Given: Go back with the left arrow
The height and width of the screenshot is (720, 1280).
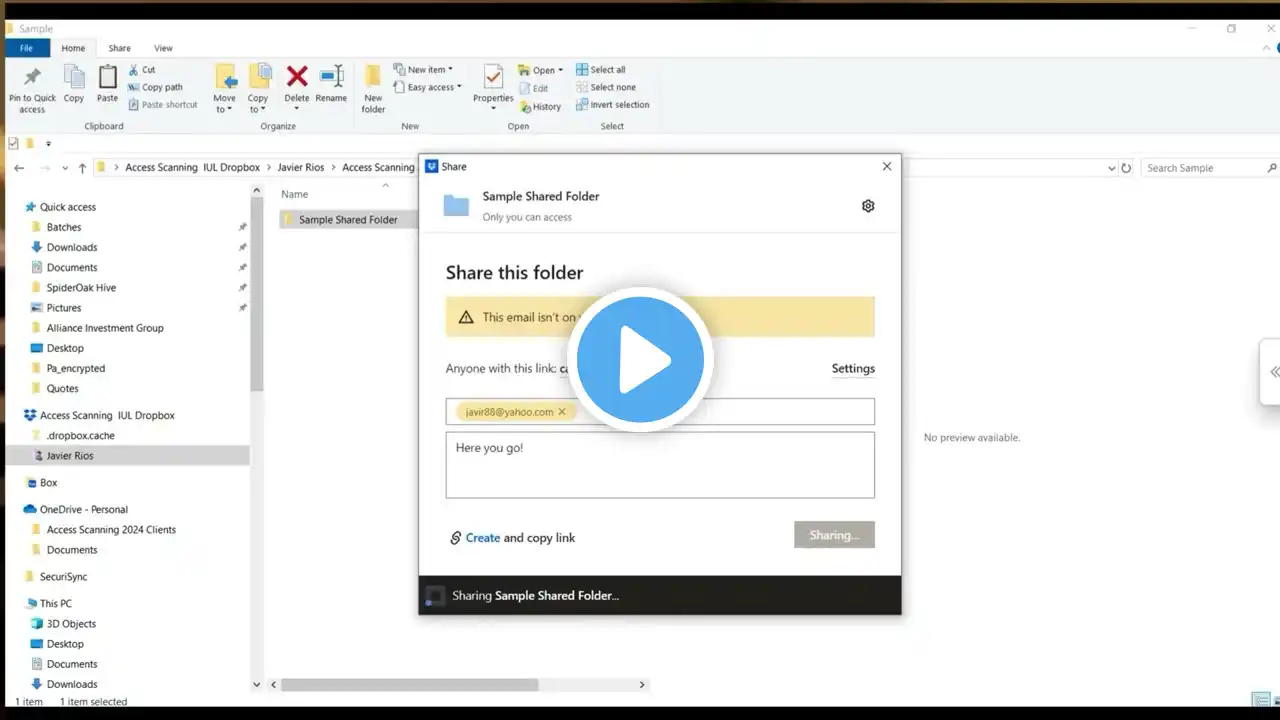Looking at the screenshot, I should [x=19, y=168].
